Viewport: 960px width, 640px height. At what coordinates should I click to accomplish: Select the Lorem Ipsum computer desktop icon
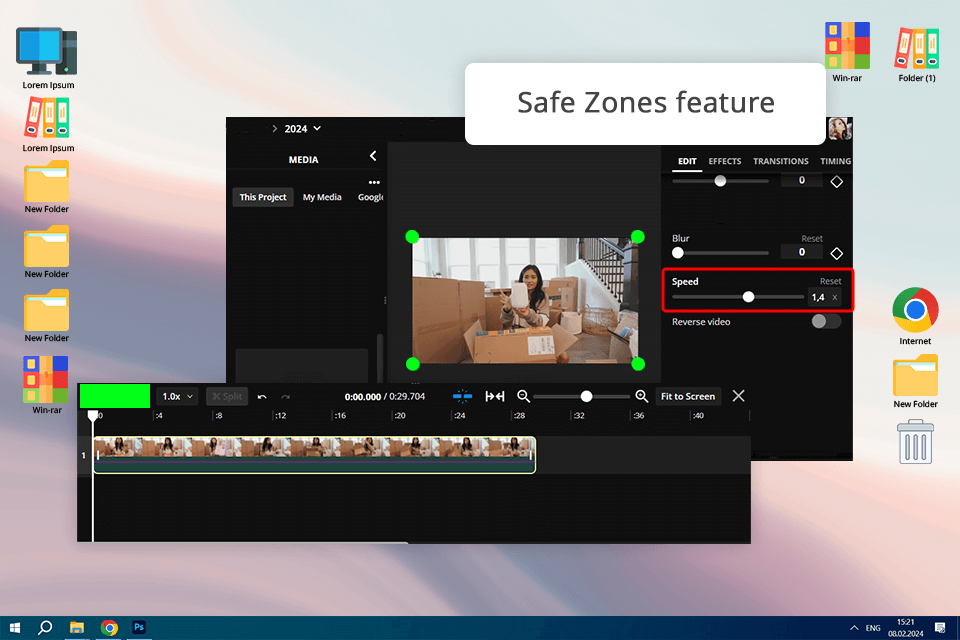tap(48, 58)
